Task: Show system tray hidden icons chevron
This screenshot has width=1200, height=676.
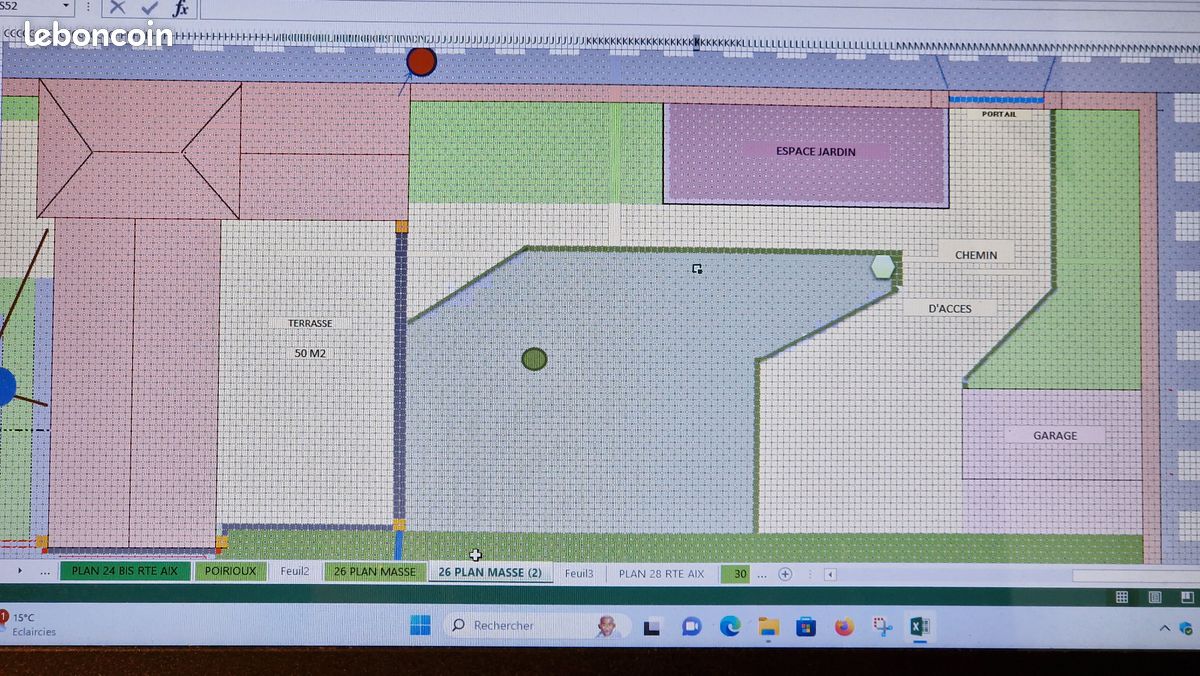Action: pos(1164,628)
